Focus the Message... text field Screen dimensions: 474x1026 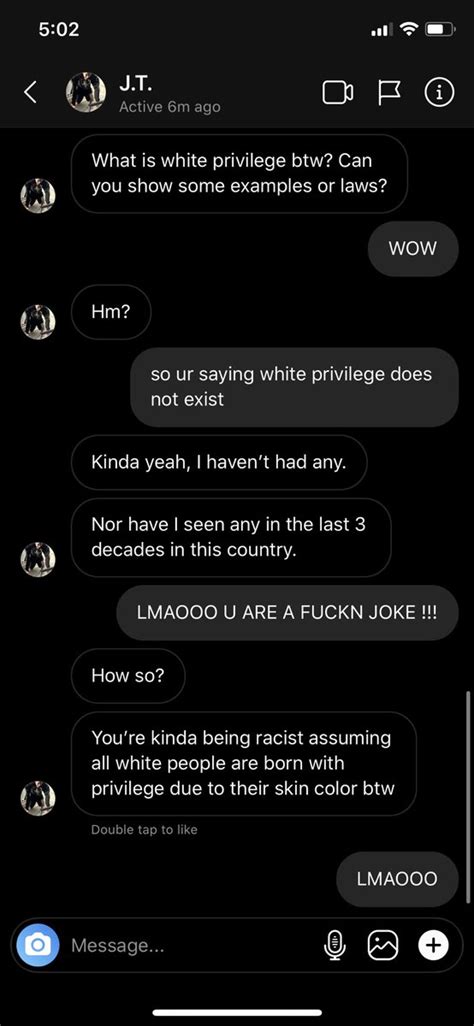coord(190,946)
